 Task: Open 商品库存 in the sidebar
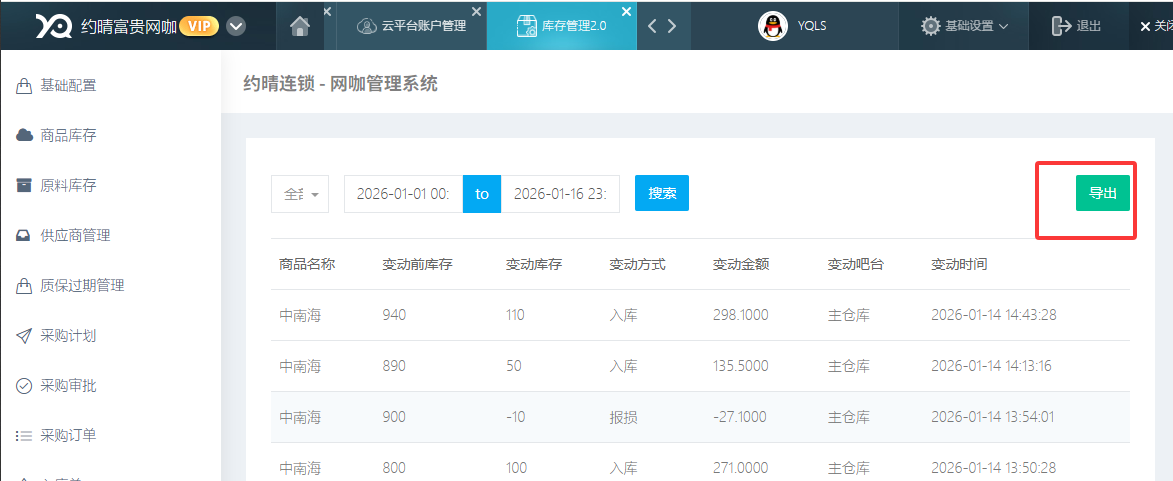coord(68,136)
